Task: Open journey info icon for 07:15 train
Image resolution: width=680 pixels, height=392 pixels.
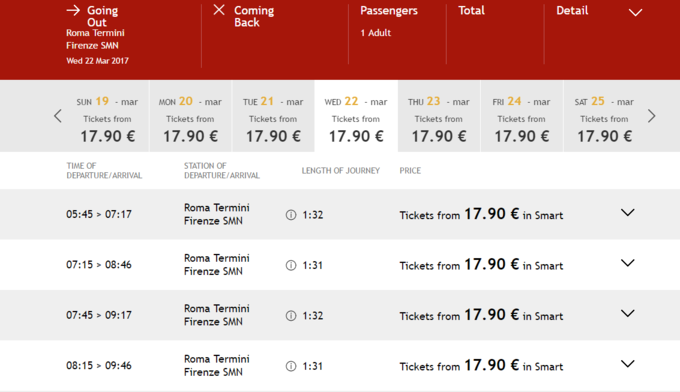Action: [x=291, y=265]
